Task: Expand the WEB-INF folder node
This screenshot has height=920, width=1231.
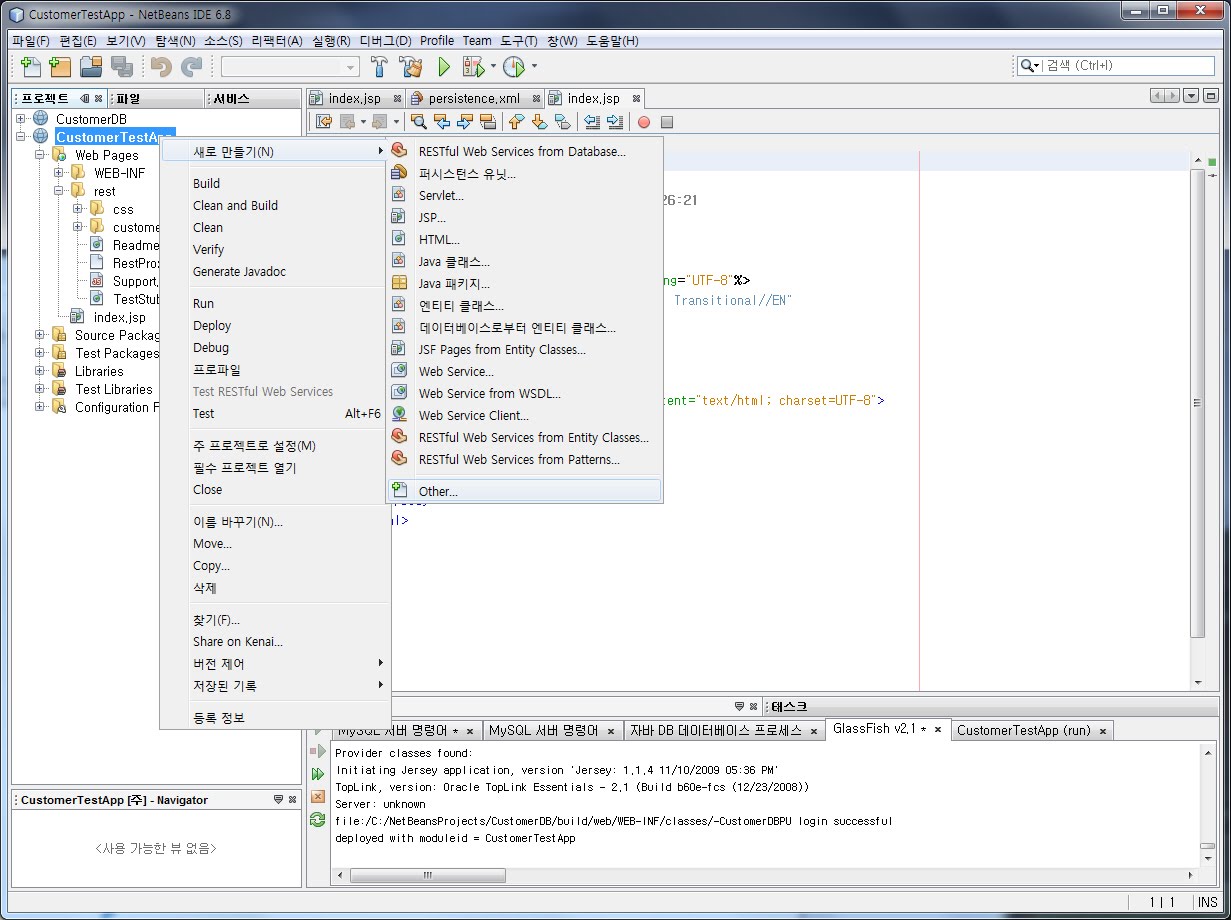Action: pyautogui.click(x=59, y=173)
